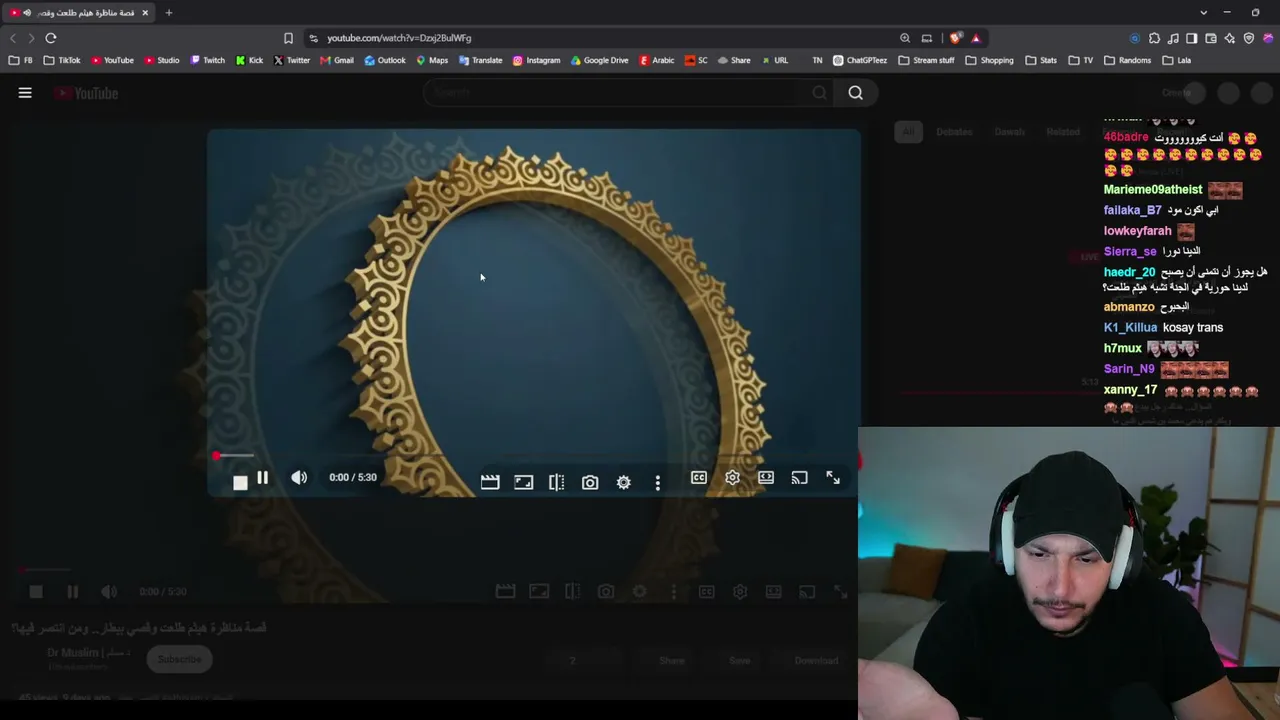Click the mirror flip icon in the player bar
The height and width of the screenshot is (720, 1280).
pos(557,482)
